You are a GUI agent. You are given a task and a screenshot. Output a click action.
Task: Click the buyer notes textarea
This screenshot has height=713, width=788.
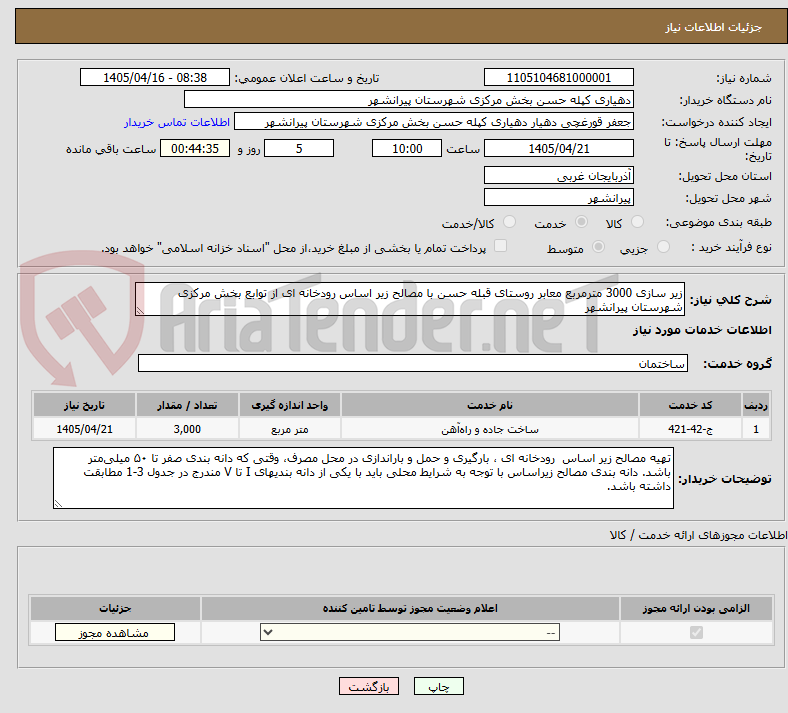tap(363, 478)
